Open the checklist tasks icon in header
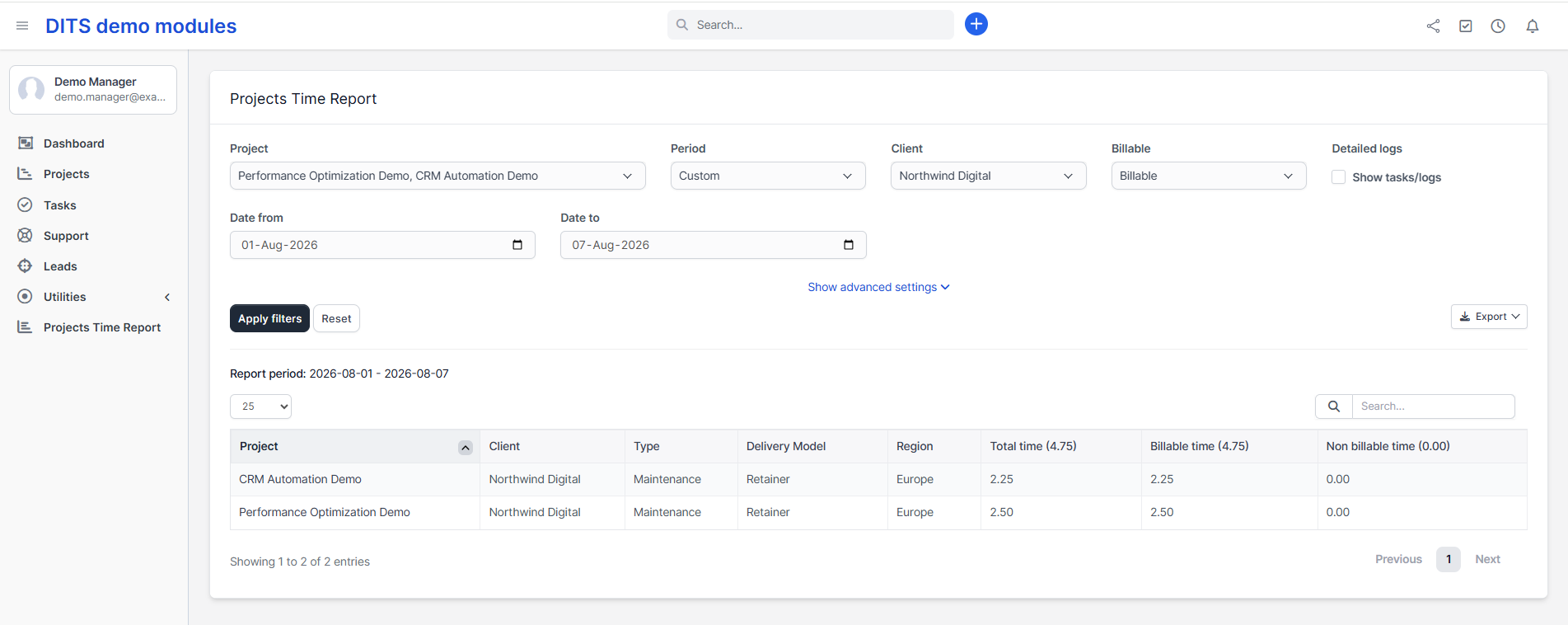 (1466, 26)
